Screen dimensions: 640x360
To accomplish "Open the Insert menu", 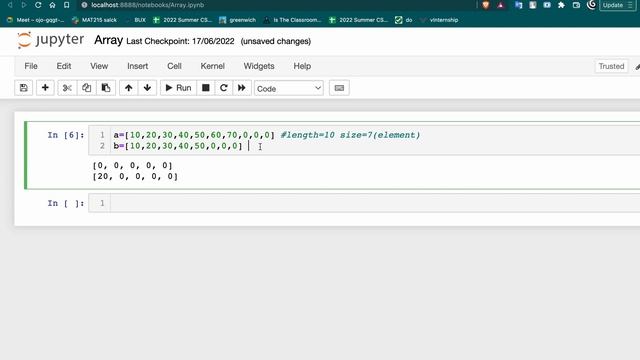I will pos(138,66).
